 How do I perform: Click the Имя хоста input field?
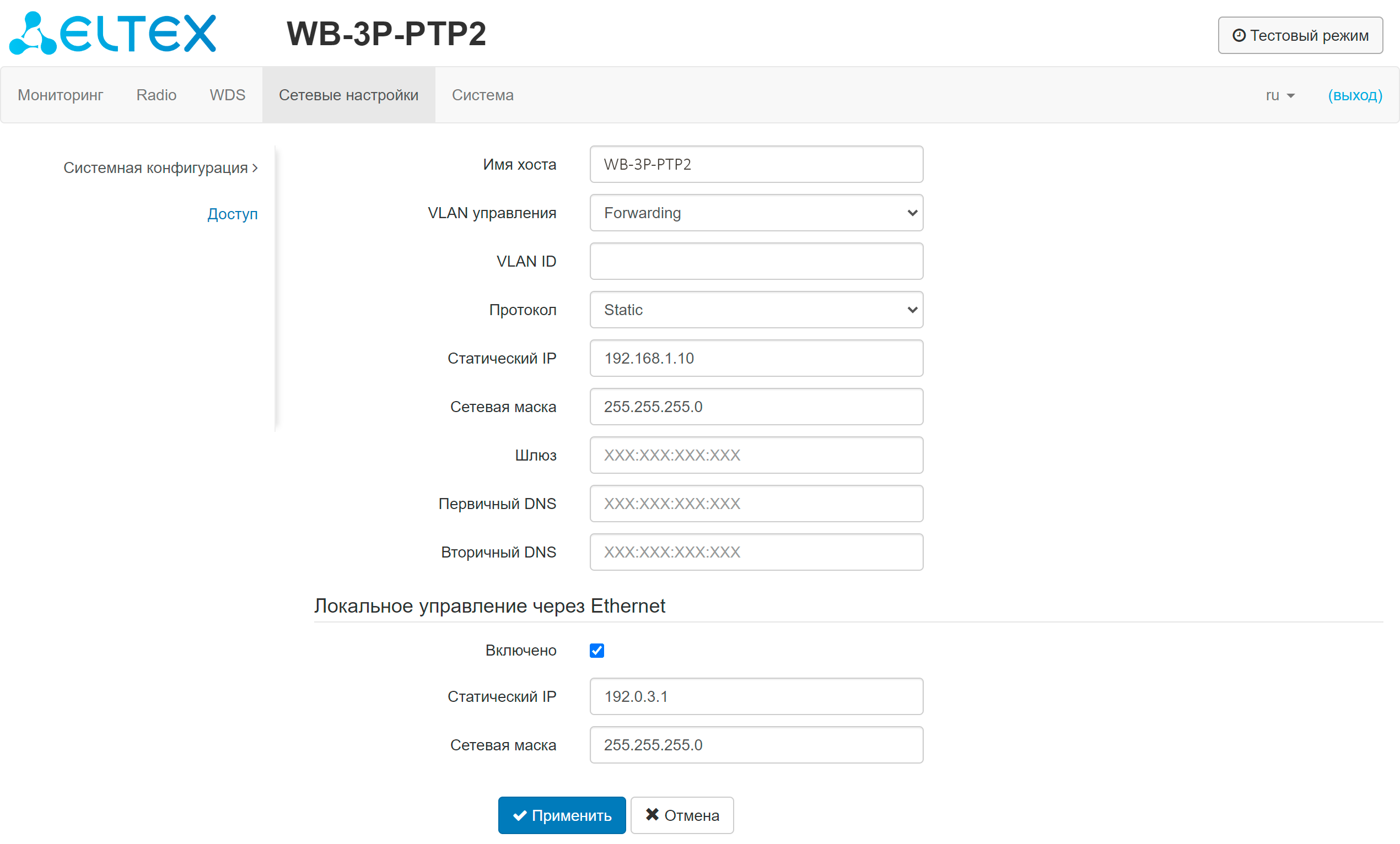[x=756, y=164]
